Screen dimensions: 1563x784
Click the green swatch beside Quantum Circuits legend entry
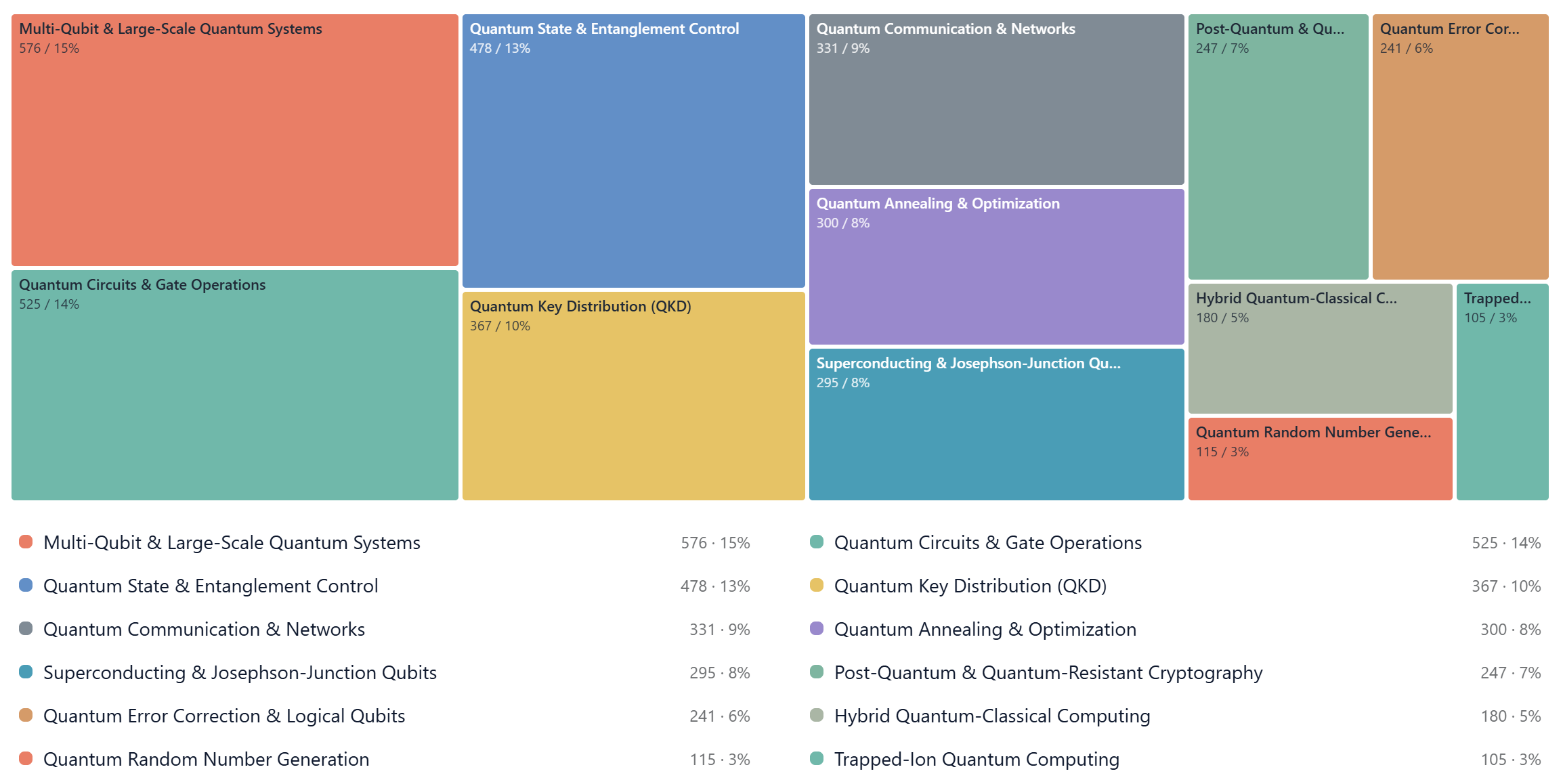point(817,542)
